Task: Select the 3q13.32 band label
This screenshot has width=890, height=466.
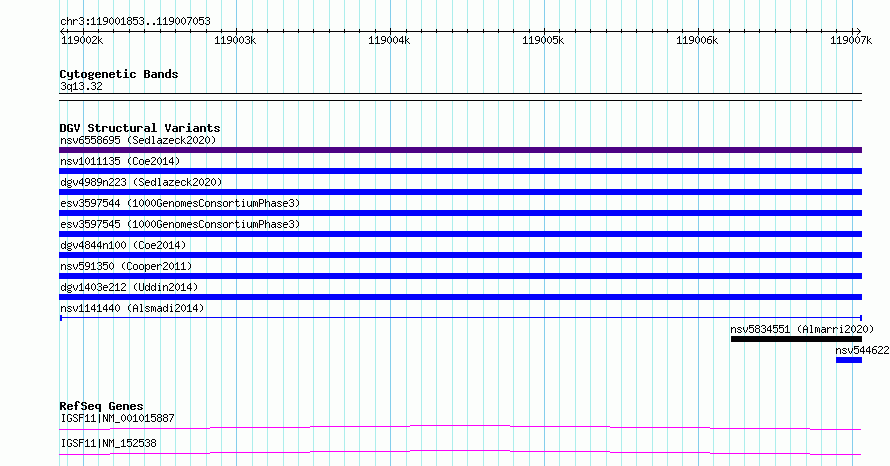Action: (81, 86)
